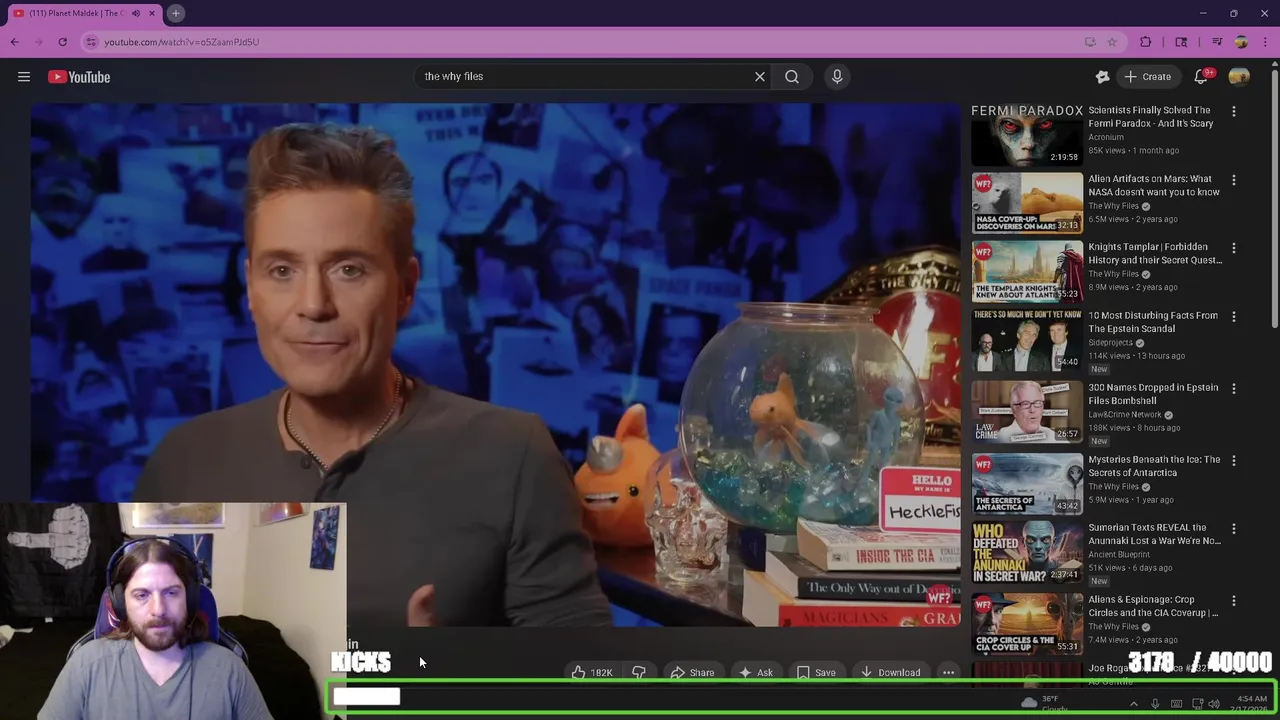This screenshot has height=720, width=1280.
Task: Open the sparkle icon beside Create
Action: tap(1102, 77)
